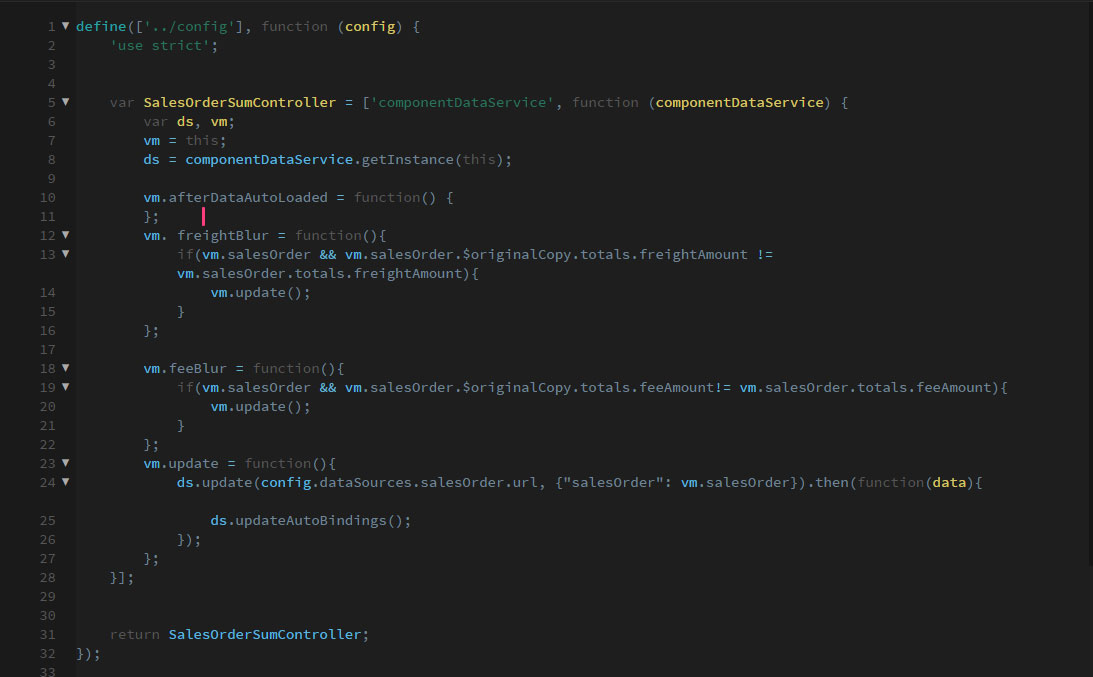Image resolution: width=1093 pixels, height=677 pixels.
Task: Click line number 8 in the gutter
Action: (52, 160)
